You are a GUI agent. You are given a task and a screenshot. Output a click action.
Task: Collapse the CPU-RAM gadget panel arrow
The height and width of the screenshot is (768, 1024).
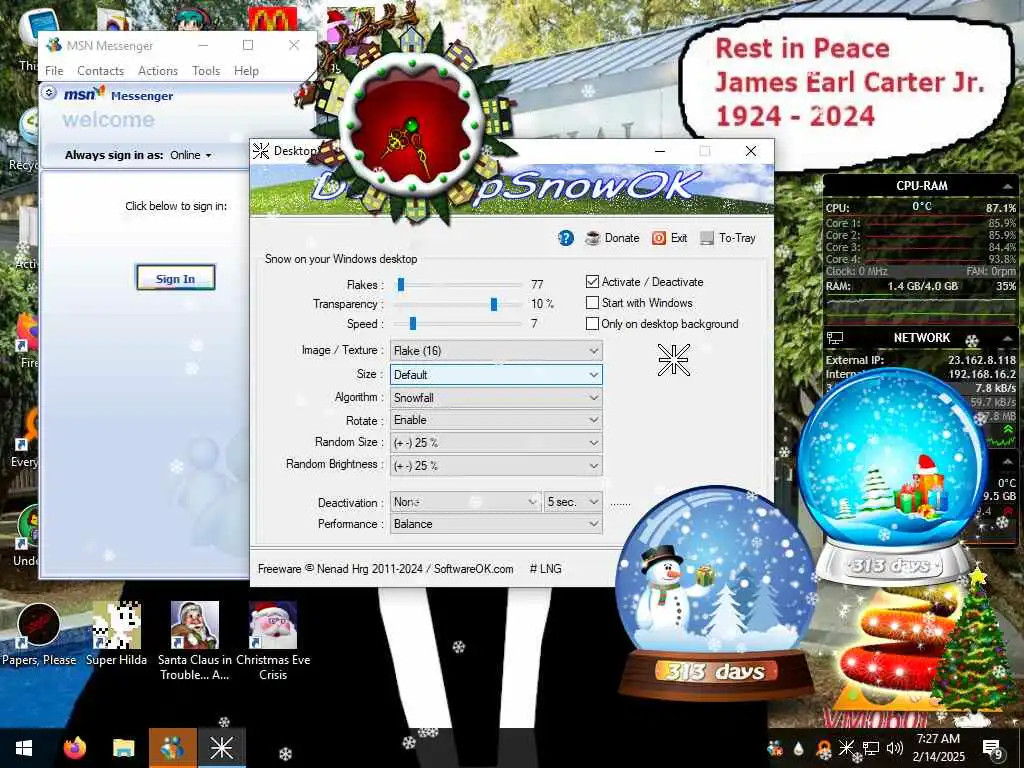[x=1008, y=186]
